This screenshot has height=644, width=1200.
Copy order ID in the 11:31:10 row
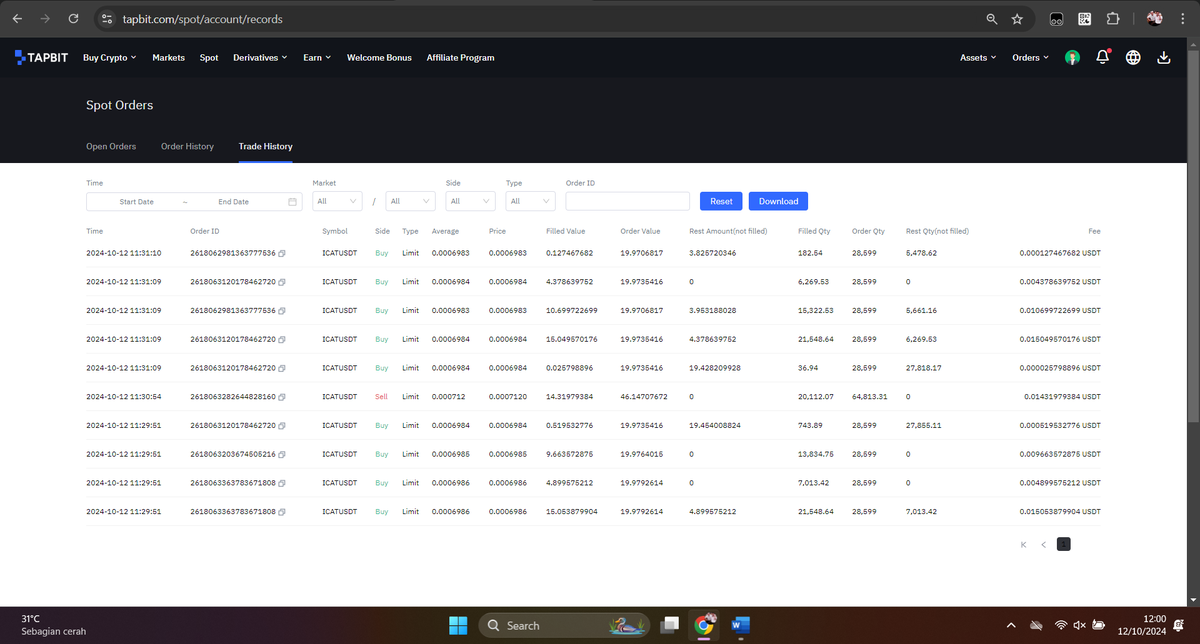283,253
